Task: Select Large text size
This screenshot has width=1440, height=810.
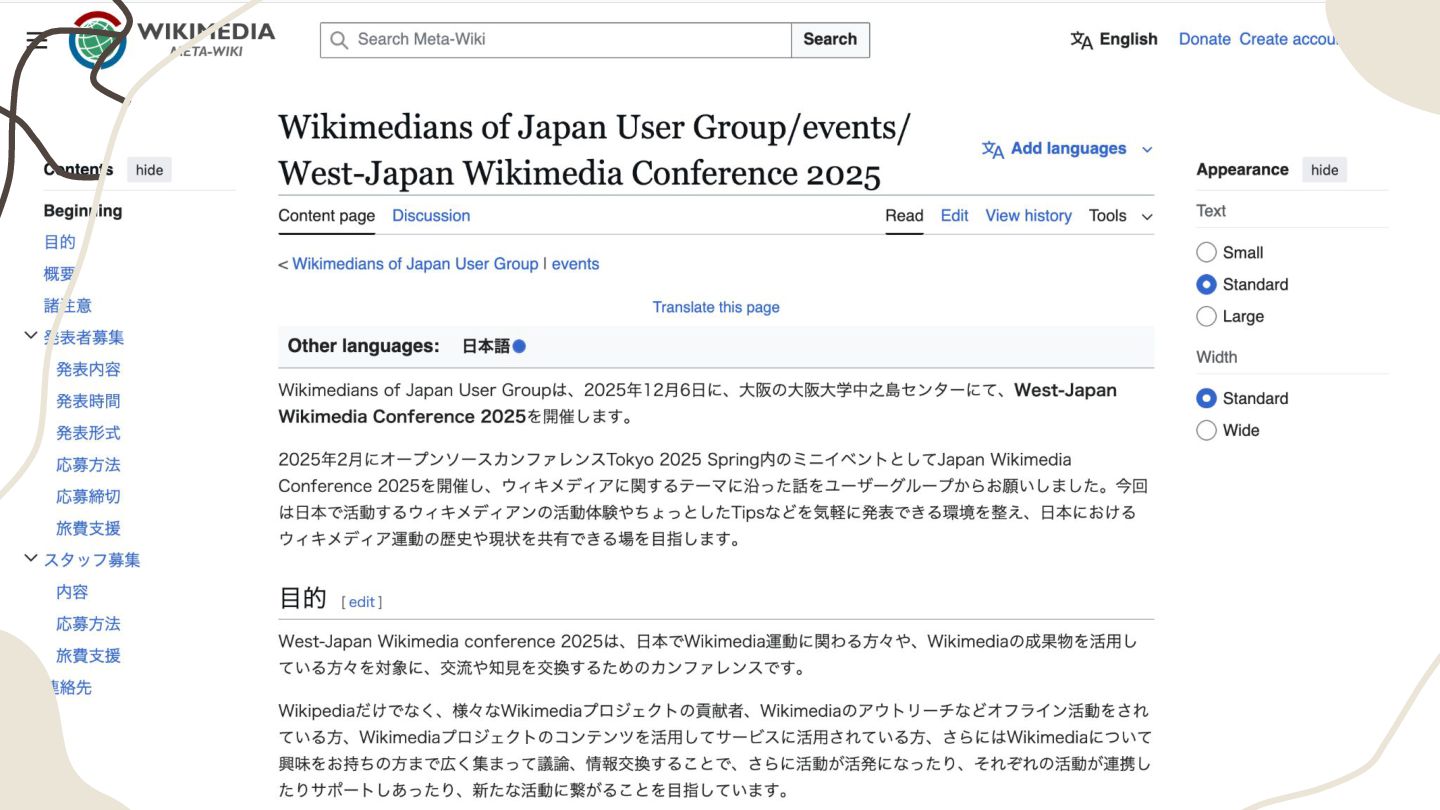Action: 1206,316
